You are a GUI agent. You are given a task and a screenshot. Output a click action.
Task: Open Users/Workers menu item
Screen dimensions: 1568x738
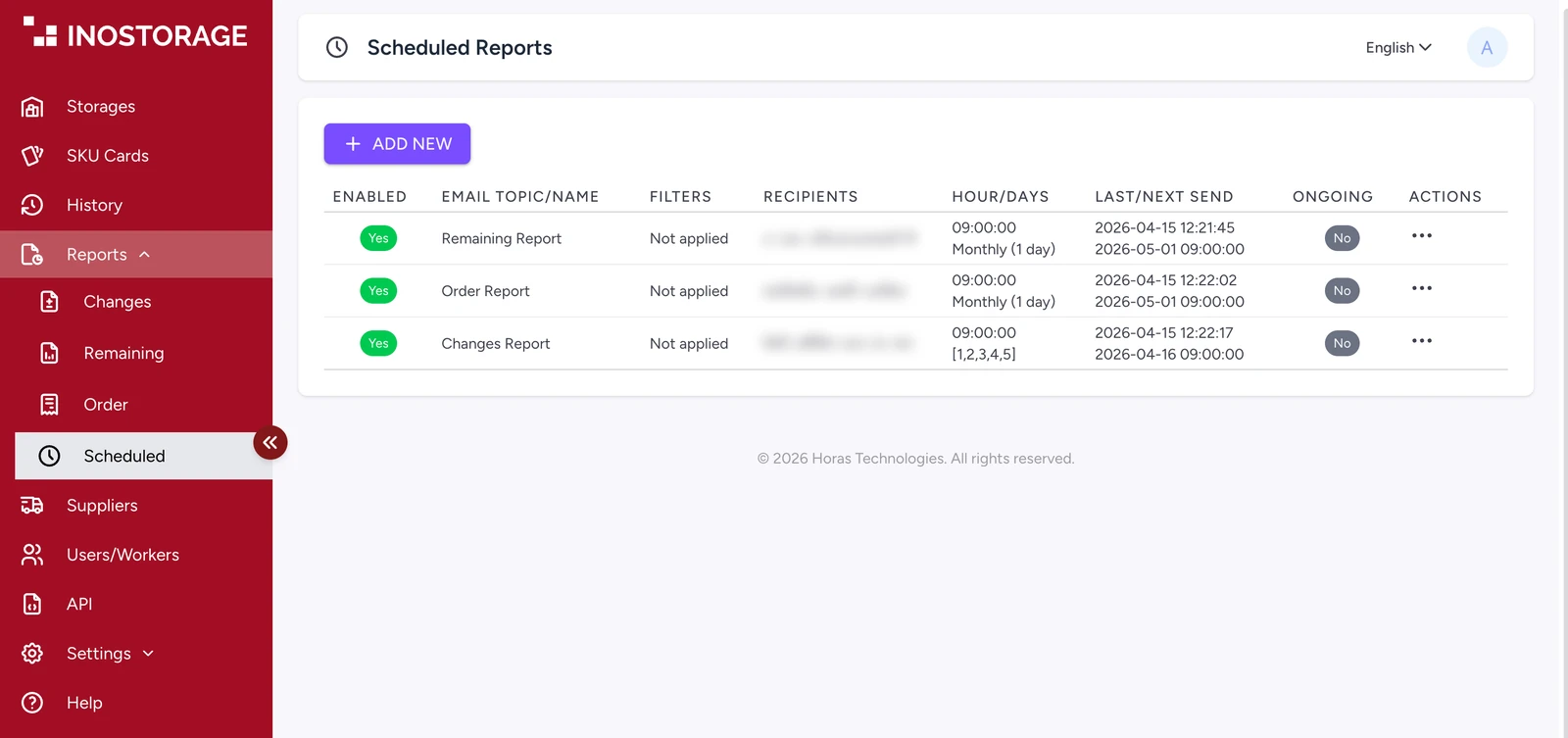tap(122, 555)
